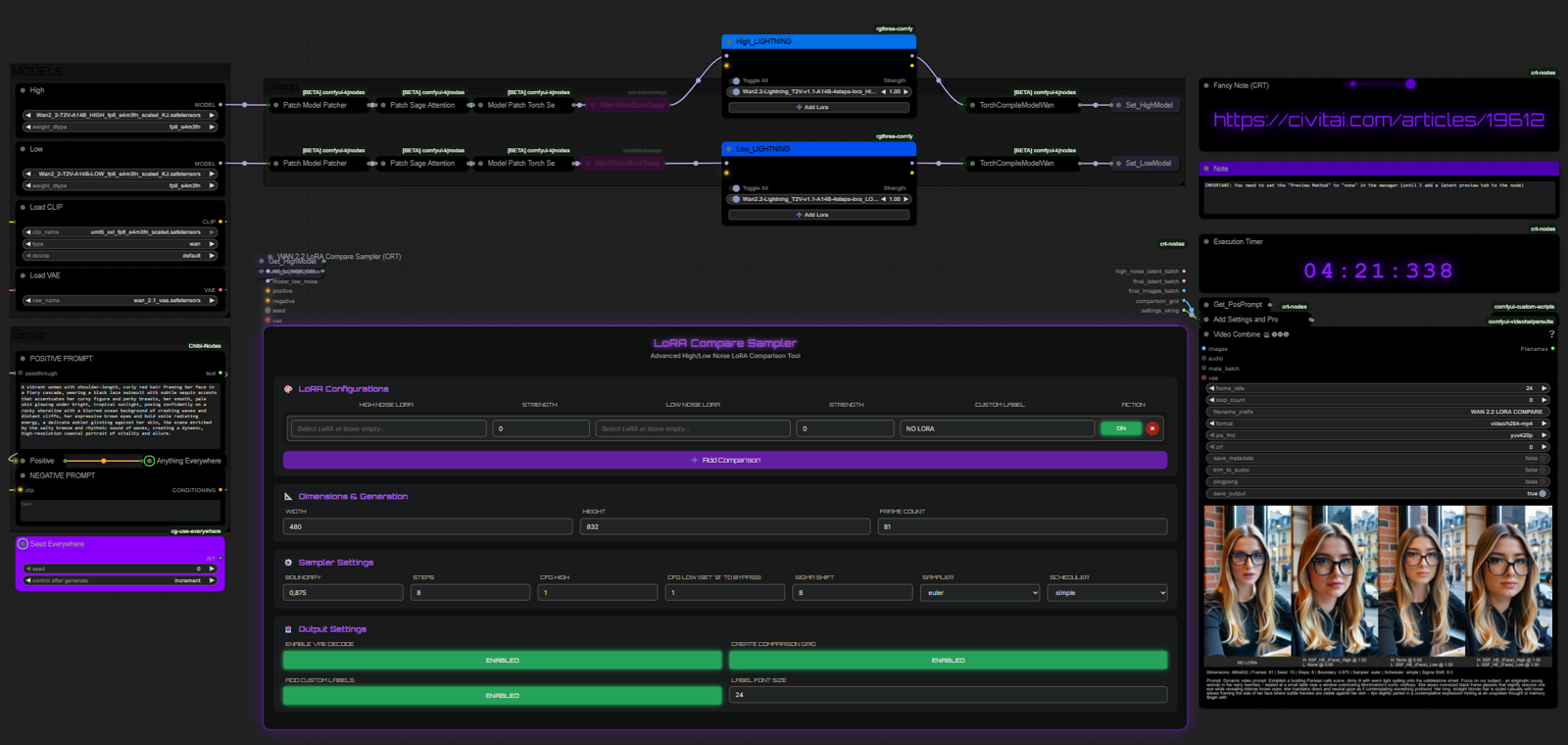This screenshot has height=745, width=1568.
Task: Click the High Noise LoRA select field
Action: (x=389, y=428)
